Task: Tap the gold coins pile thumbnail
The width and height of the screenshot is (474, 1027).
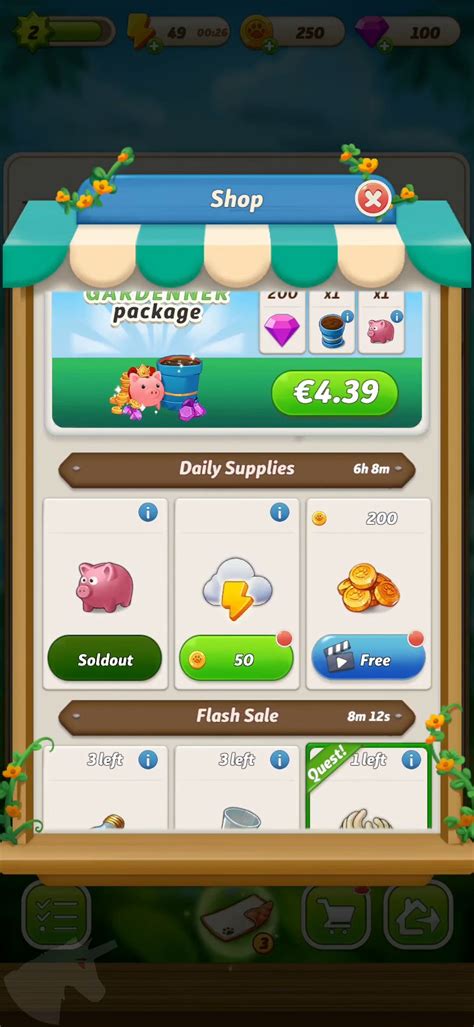Action: pos(365,584)
